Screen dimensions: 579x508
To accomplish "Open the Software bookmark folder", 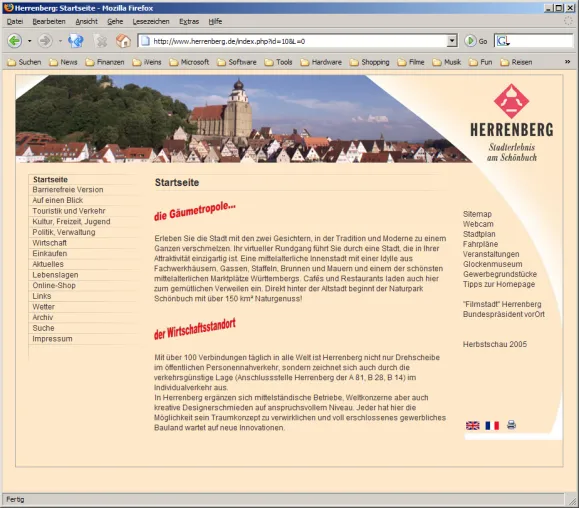I will click(237, 62).
